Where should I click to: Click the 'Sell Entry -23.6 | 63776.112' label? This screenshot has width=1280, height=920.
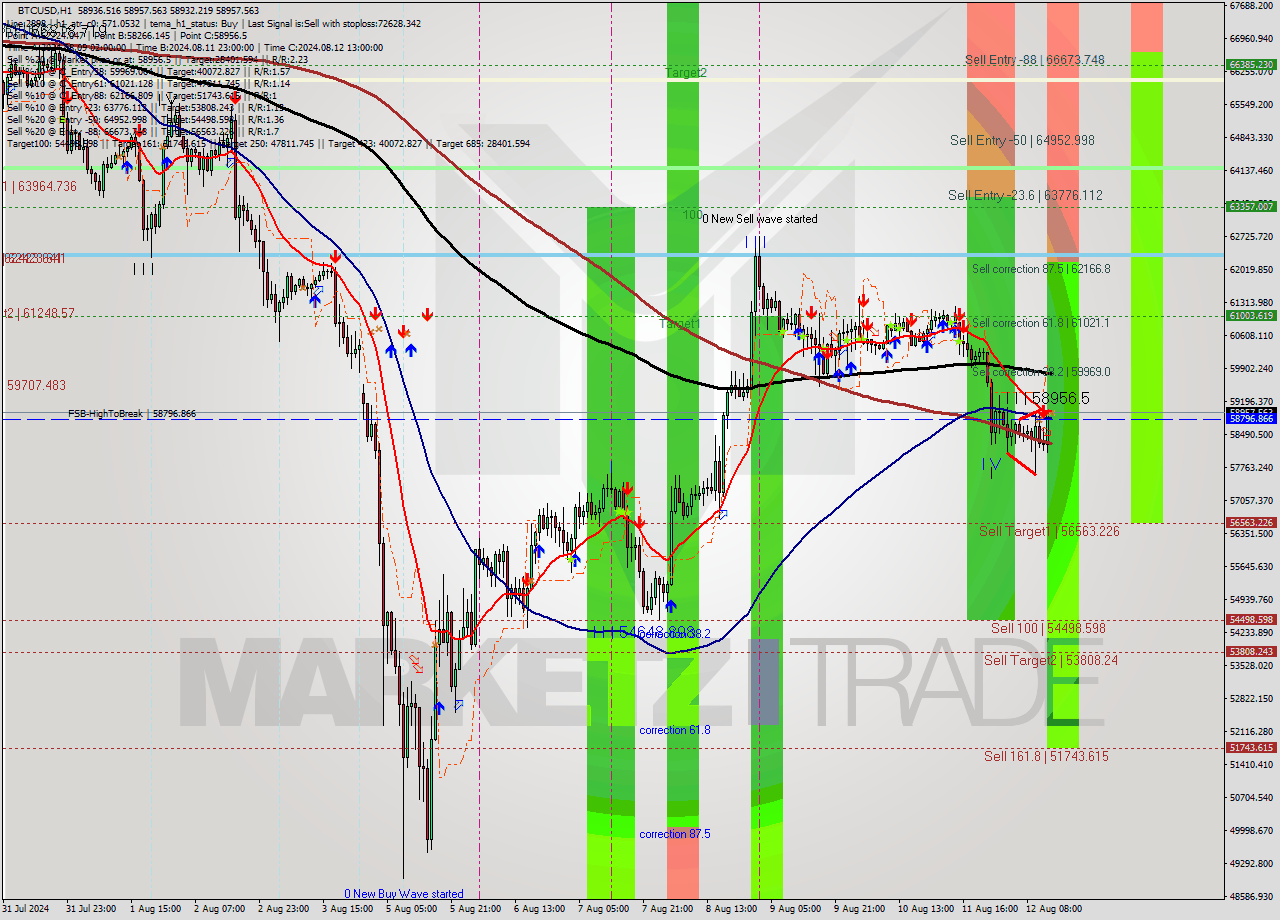click(1025, 196)
